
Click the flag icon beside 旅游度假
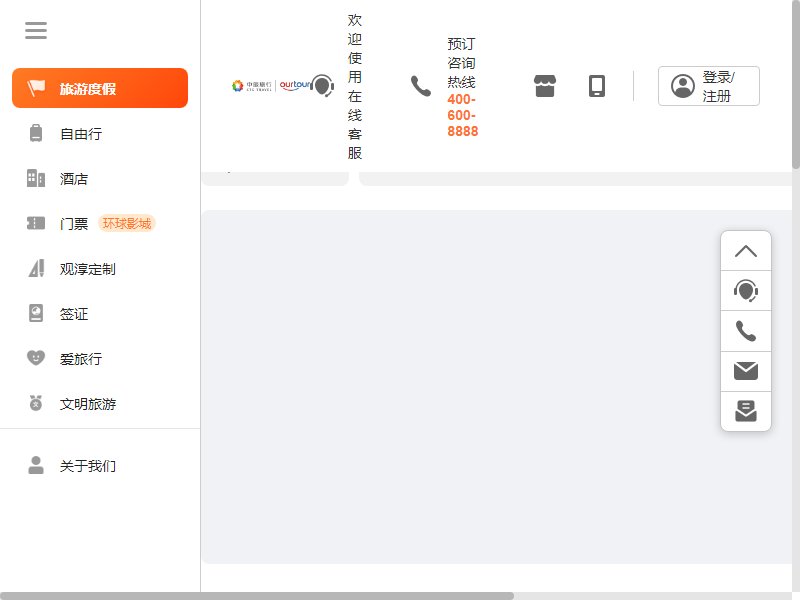tap(36, 88)
